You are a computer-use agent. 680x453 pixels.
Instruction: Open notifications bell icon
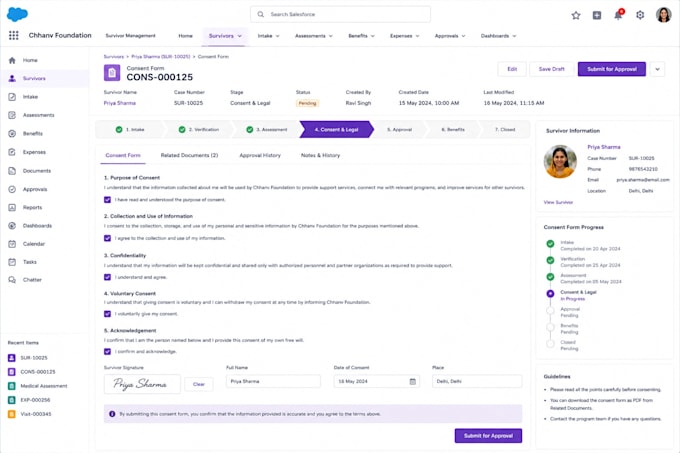pyautogui.click(x=618, y=15)
